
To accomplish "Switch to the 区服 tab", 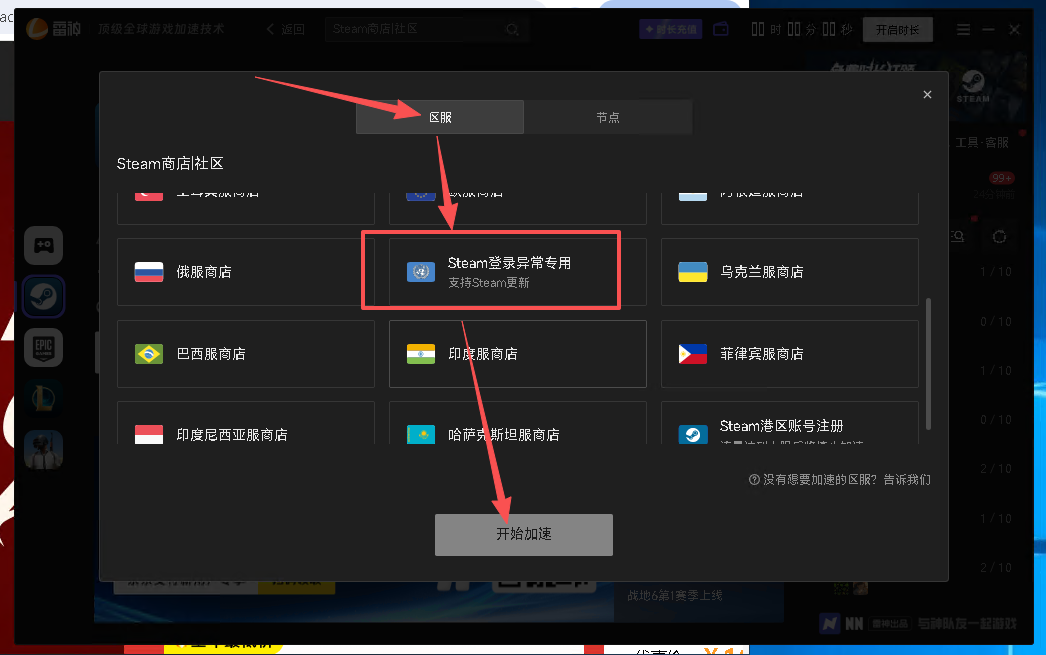I will (x=440, y=117).
